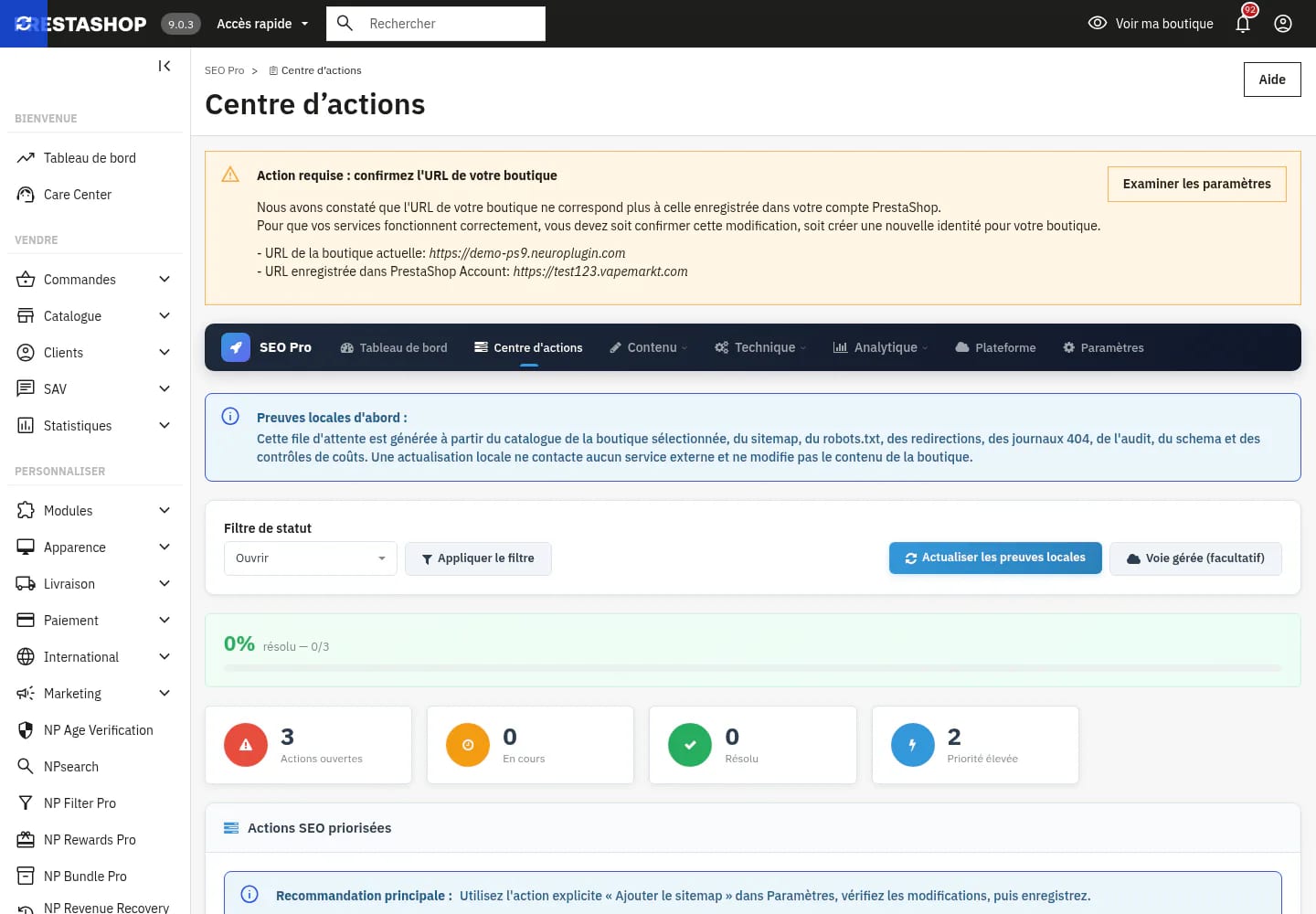Image resolution: width=1316 pixels, height=914 pixels.
Task: Click Voir ma boutique link
Action: pos(1151,24)
